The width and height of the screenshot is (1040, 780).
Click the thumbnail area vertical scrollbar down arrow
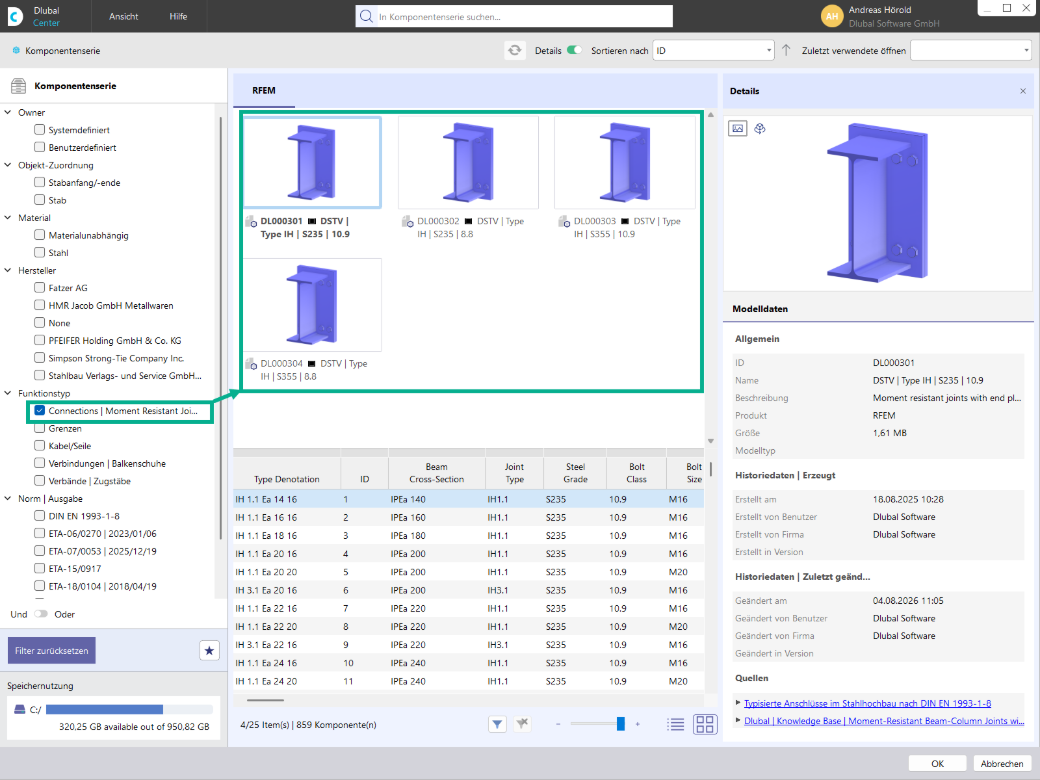[x=710, y=441]
